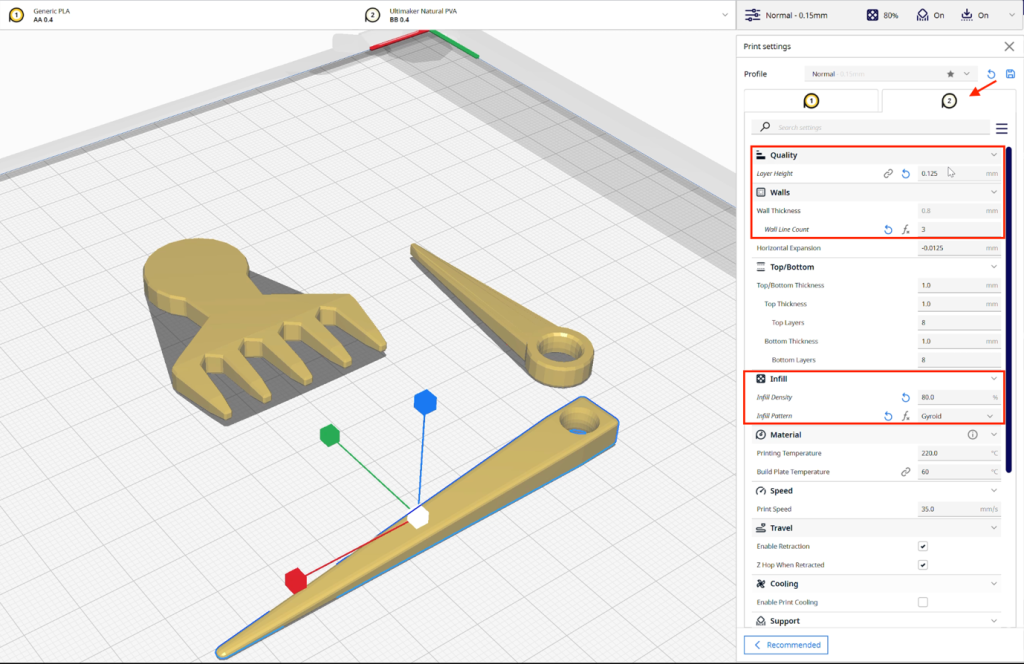The image size is (1024, 664).
Task: Edit the Infill Density value 80.0
Action: (x=959, y=397)
